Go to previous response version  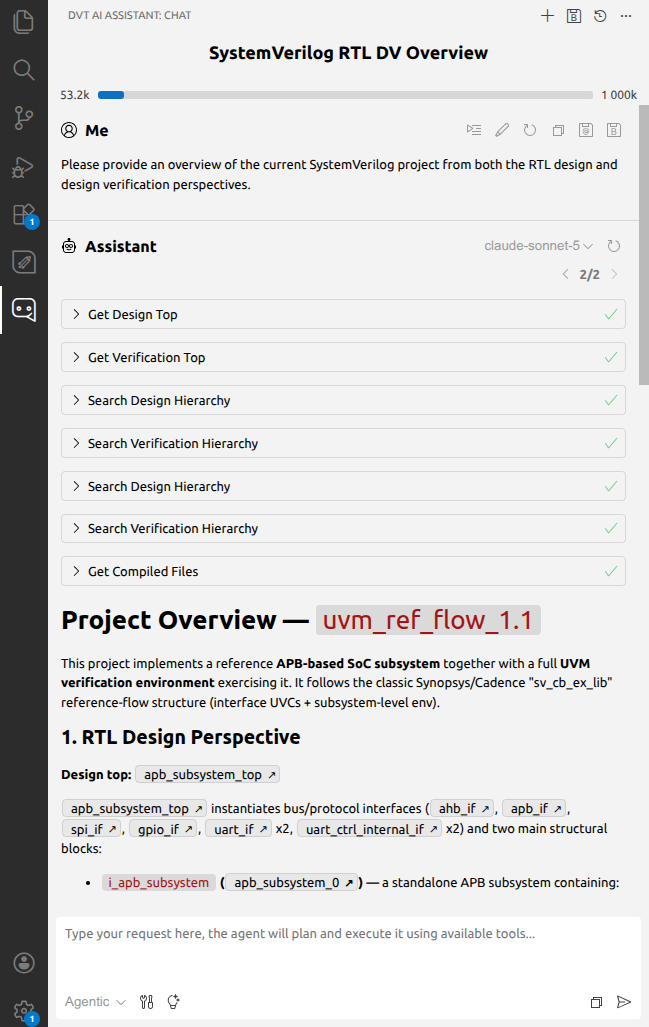tap(565, 274)
